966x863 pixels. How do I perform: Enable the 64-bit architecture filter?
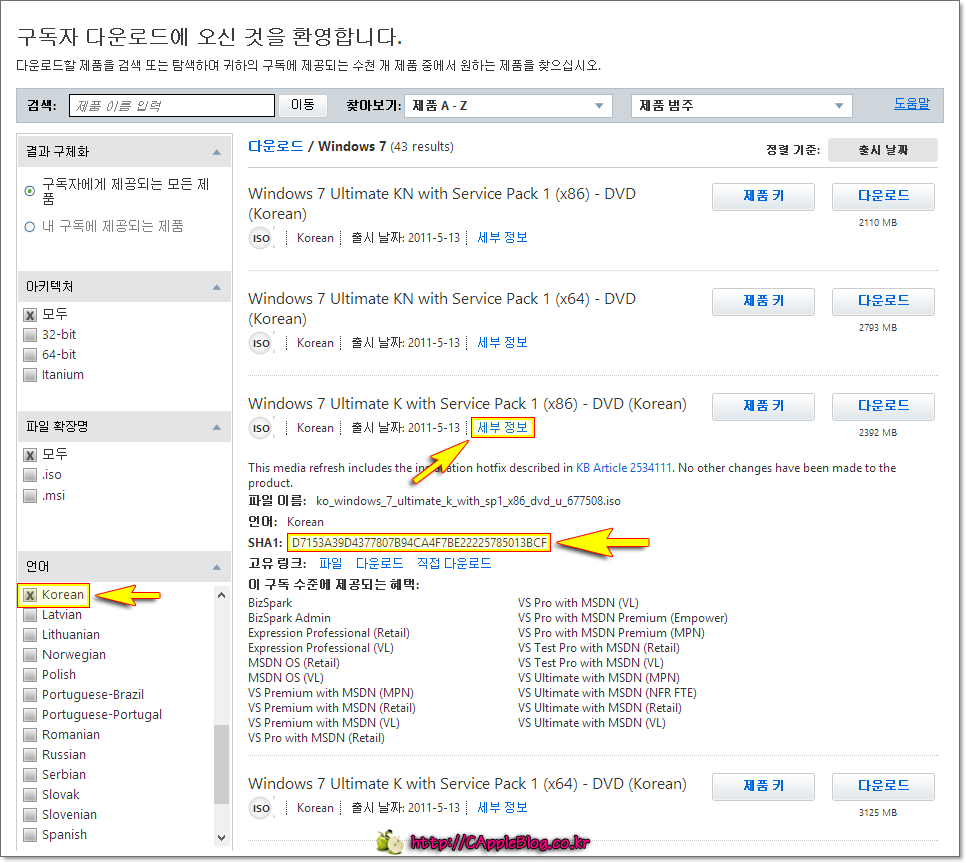pos(30,355)
